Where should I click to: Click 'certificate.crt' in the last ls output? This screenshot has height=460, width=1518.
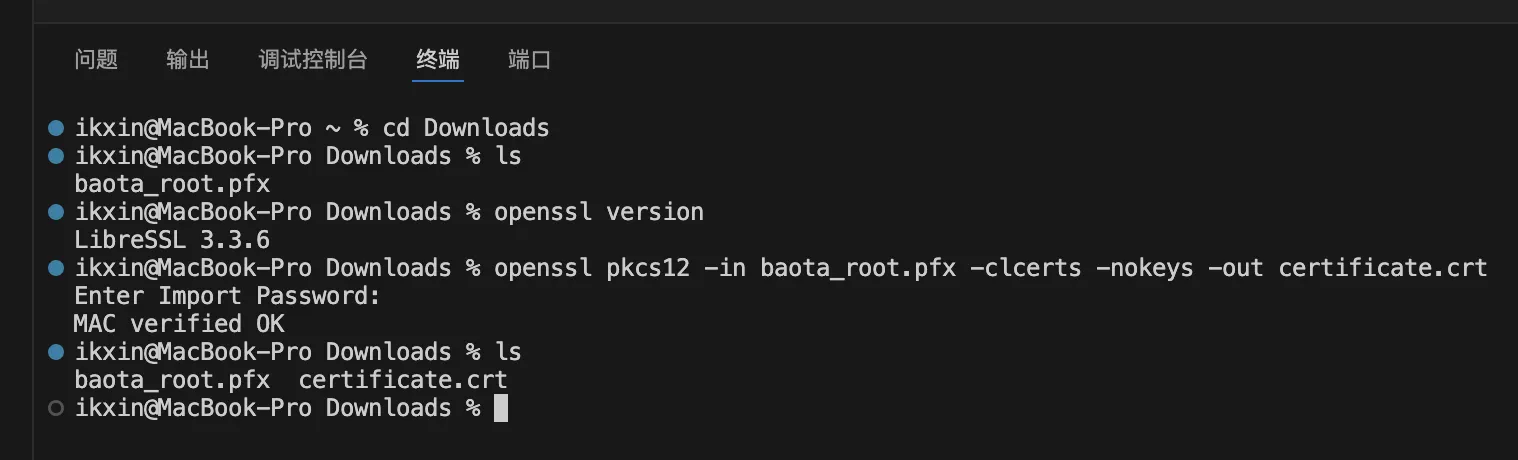pyautogui.click(x=403, y=380)
